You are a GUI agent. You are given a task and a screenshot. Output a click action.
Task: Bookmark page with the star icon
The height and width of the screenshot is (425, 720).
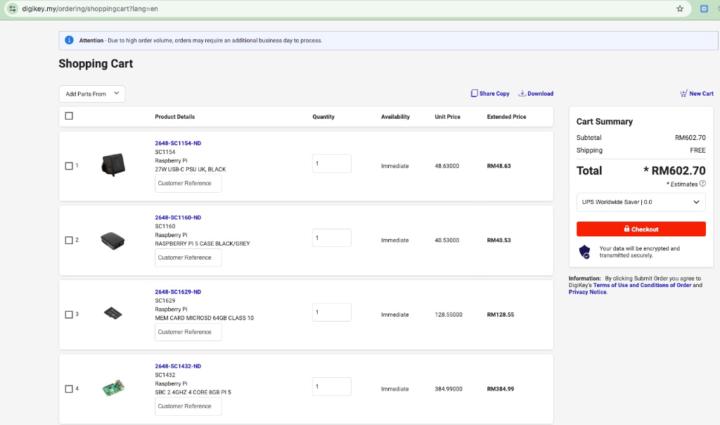(x=680, y=8)
